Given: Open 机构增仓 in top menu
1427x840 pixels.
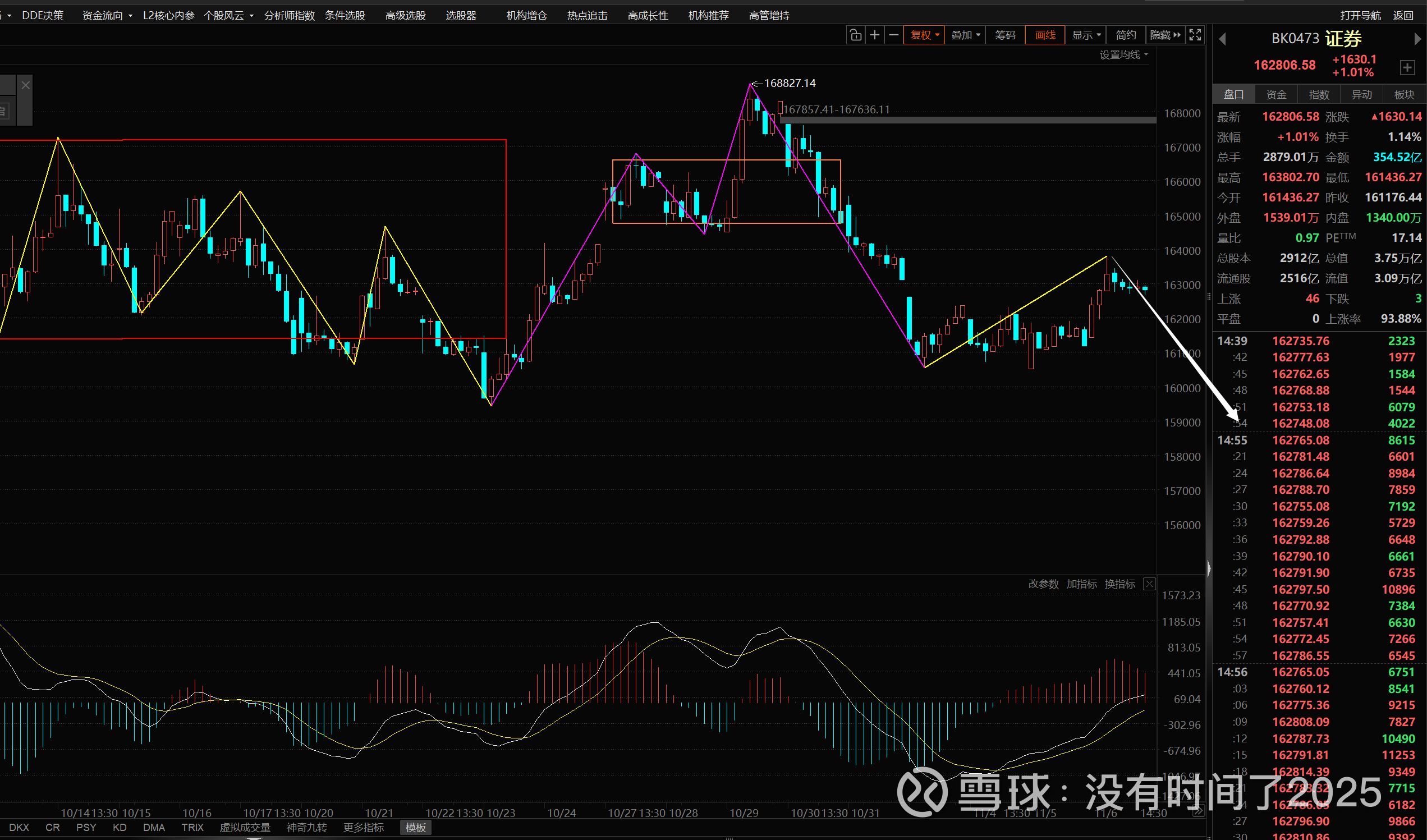Looking at the screenshot, I should pyautogui.click(x=526, y=15).
